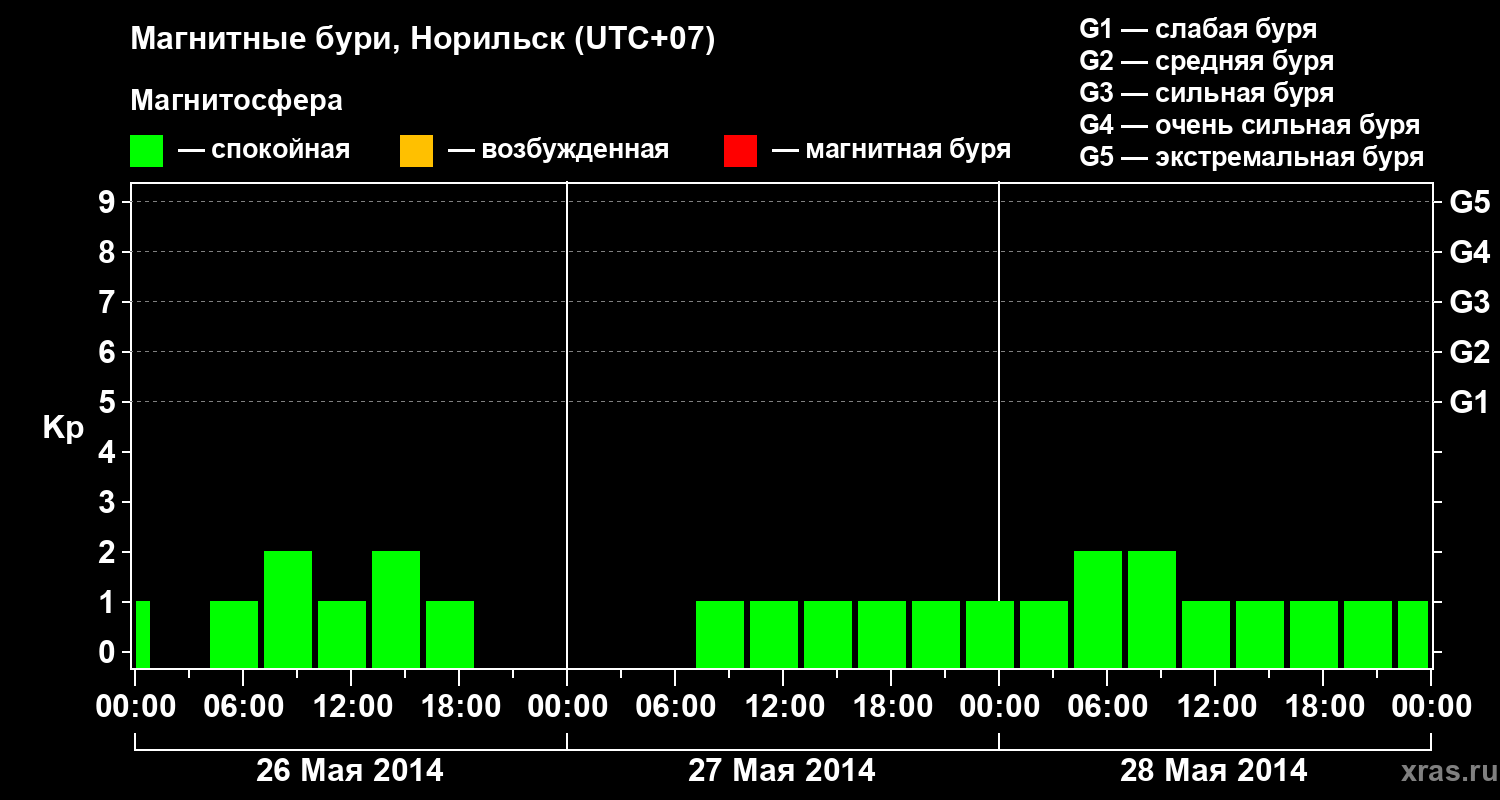Click the last narrow green bar on 28 Мая
This screenshot has width=1500, height=800.
(x=1413, y=634)
